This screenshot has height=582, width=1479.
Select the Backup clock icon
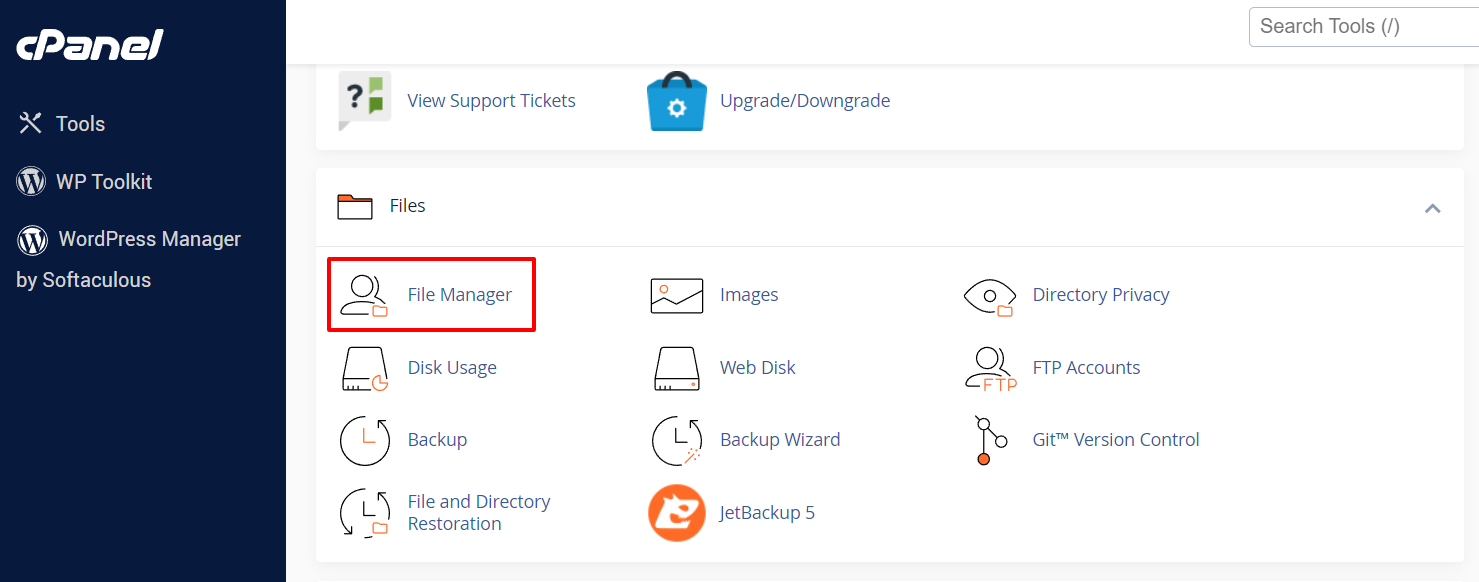tap(365, 440)
